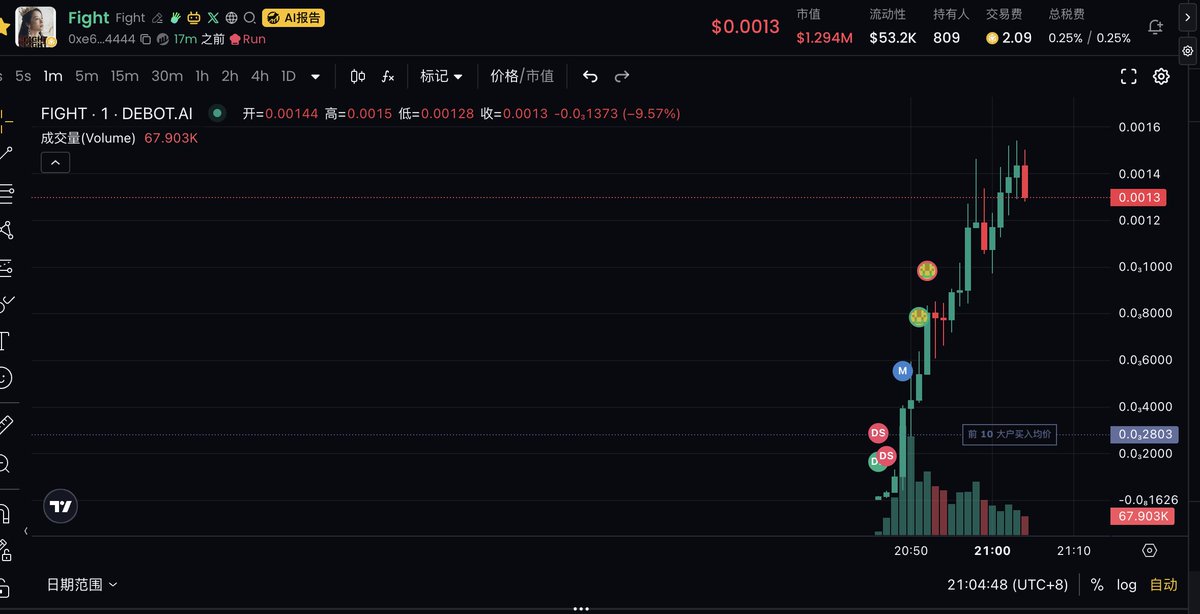Copy the contract address 0xe6...4444
This screenshot has width=1200, height=614.
(x=146, y=39)
